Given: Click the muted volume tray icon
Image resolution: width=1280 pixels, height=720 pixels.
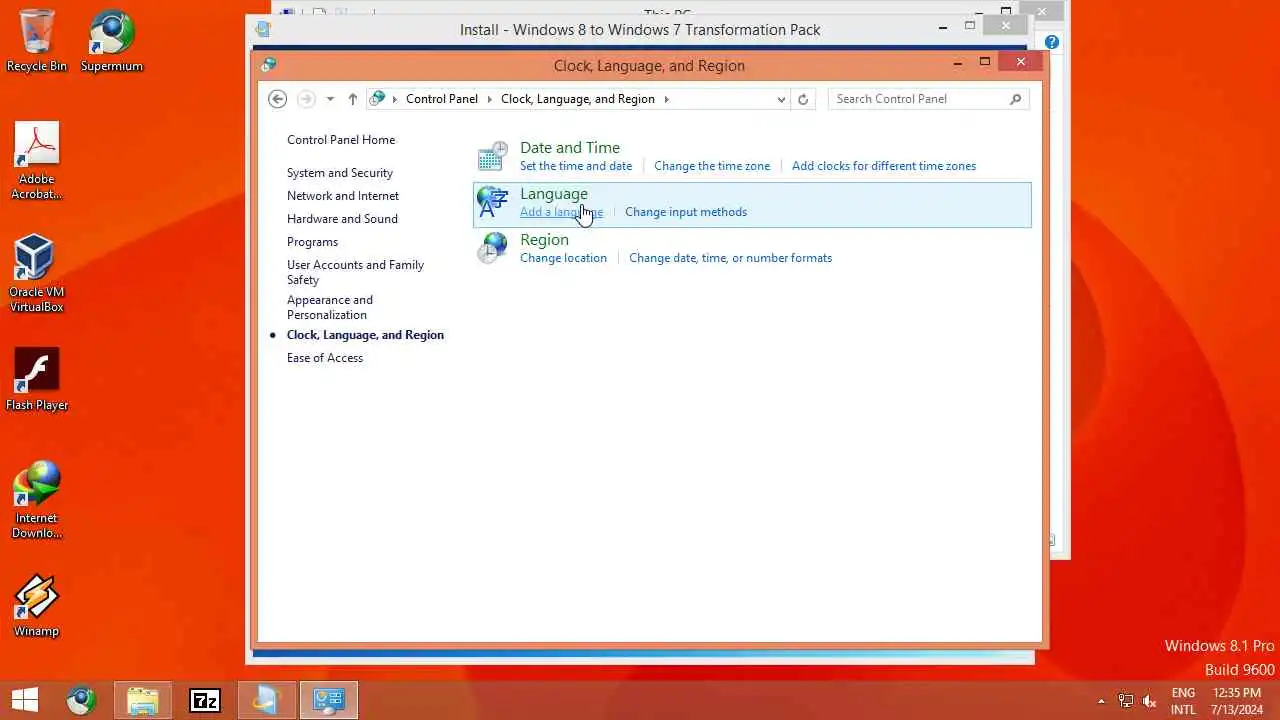Looking at the screenshot, I should tap(1150, 701).
